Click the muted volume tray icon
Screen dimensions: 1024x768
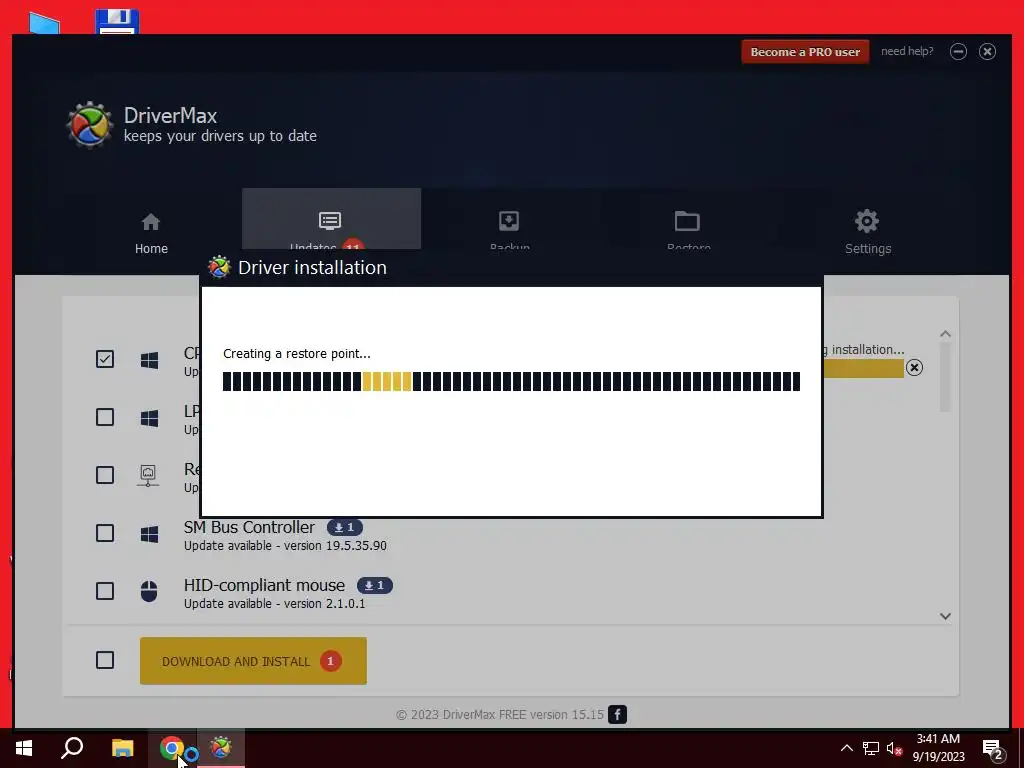[895, 748]
